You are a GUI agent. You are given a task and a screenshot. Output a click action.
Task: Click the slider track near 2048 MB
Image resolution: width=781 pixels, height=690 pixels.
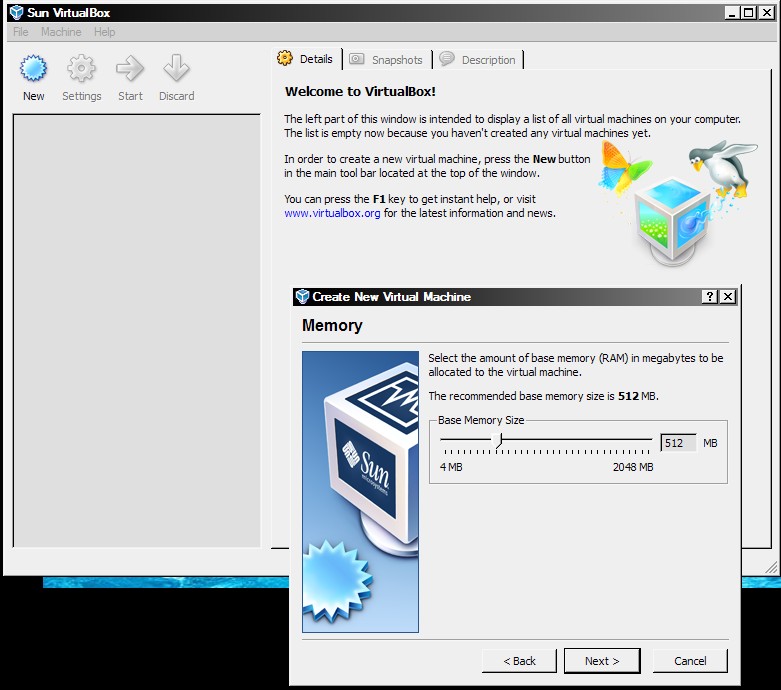click(647, 439)
